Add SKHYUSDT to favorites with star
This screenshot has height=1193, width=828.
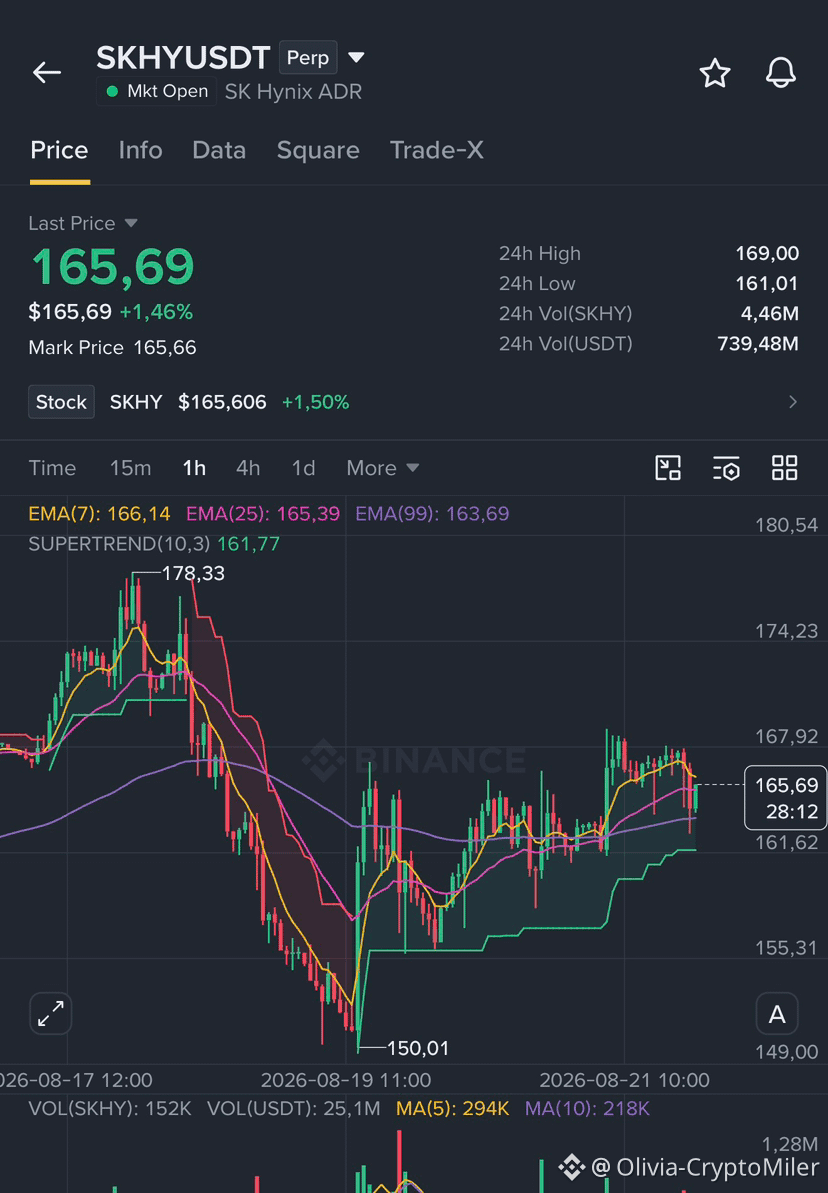coord(715,73)
